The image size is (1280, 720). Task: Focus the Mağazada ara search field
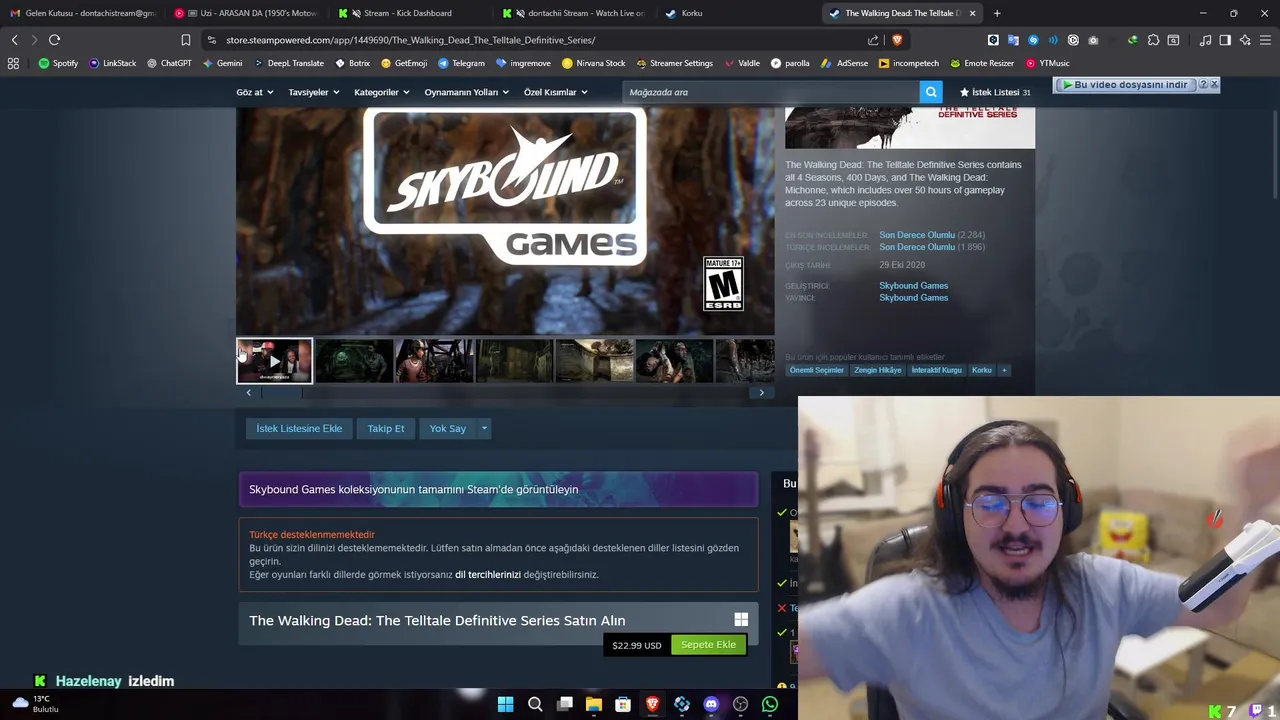pyautogui.click(x=771, y=92)
